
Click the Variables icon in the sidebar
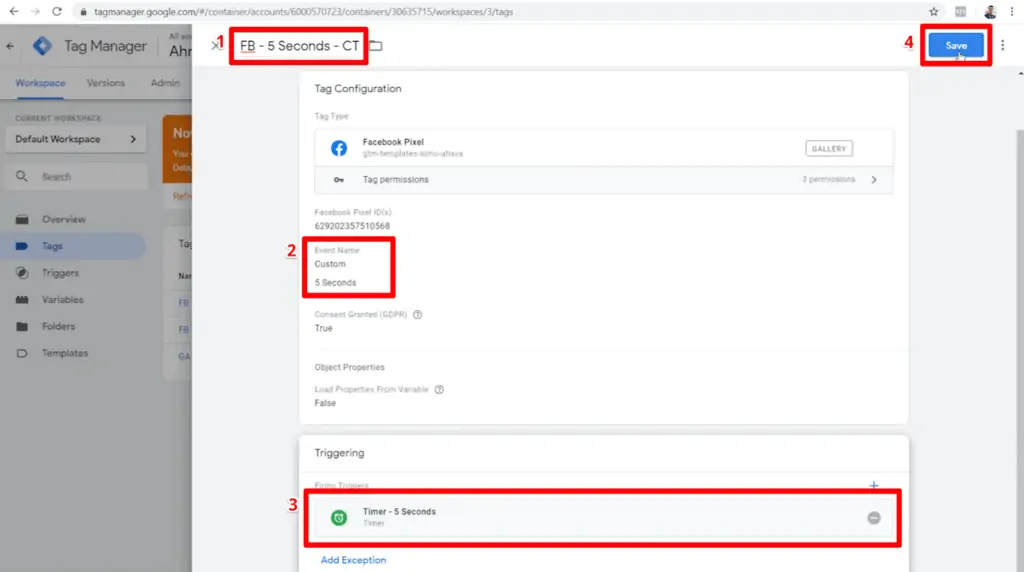coord(22,300)
